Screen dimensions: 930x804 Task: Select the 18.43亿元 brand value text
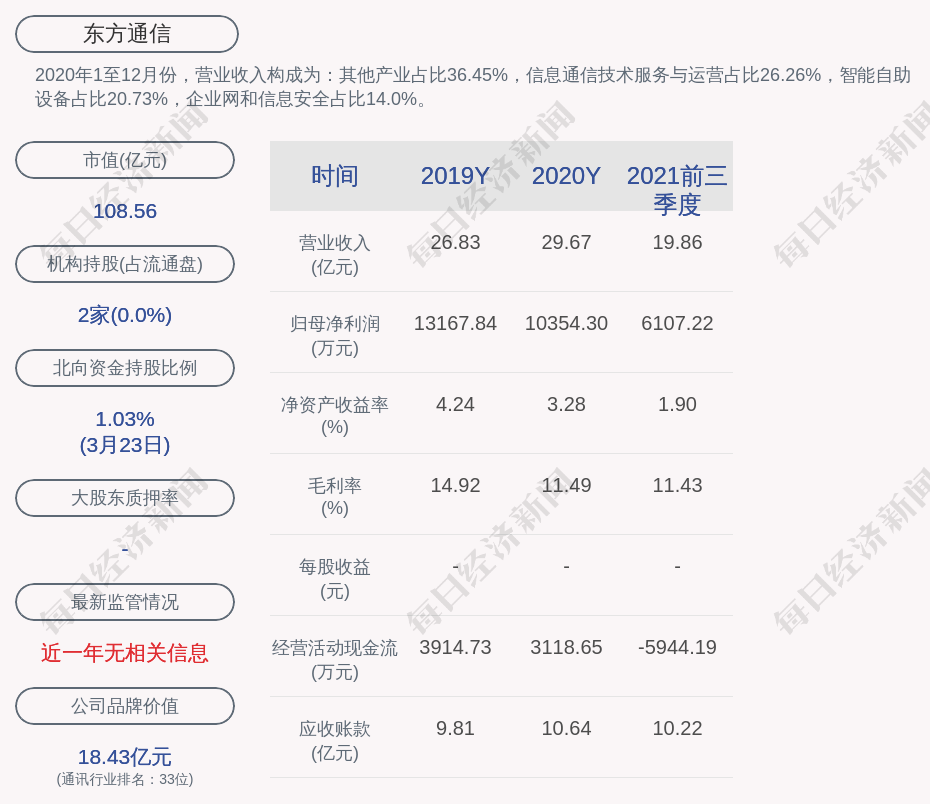tap(125, 757)
